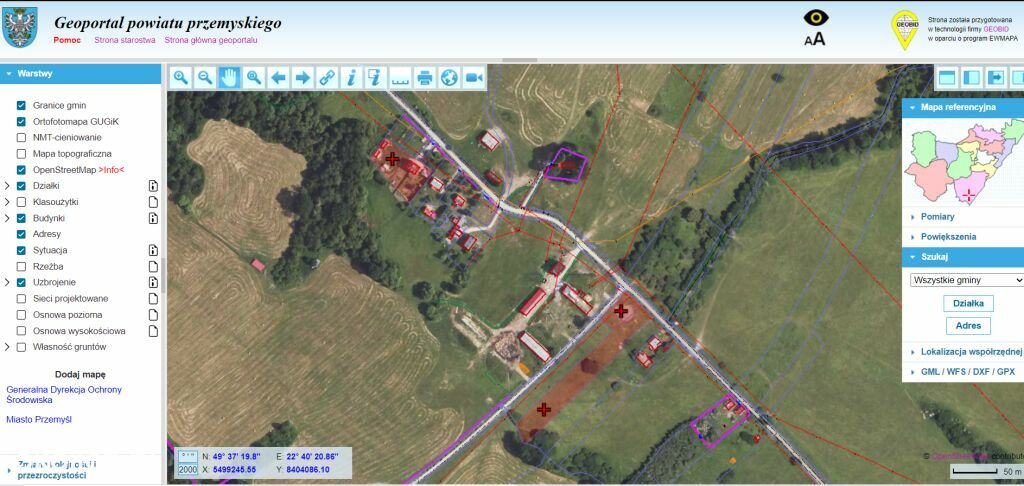Click the Działka search button
1024x486 pixels.
(x=968, y=303)
